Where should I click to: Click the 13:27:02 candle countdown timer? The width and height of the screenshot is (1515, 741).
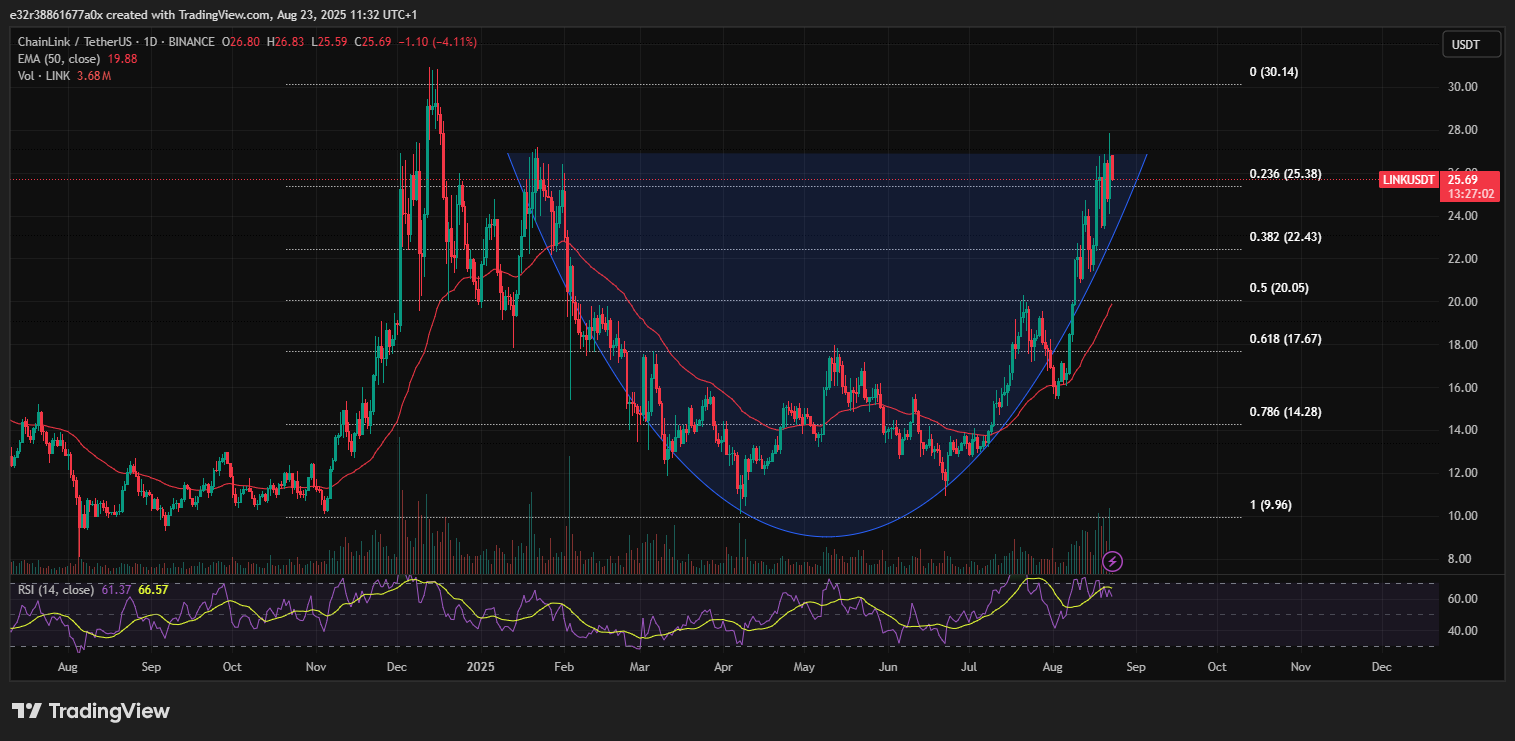(1470, 194)
